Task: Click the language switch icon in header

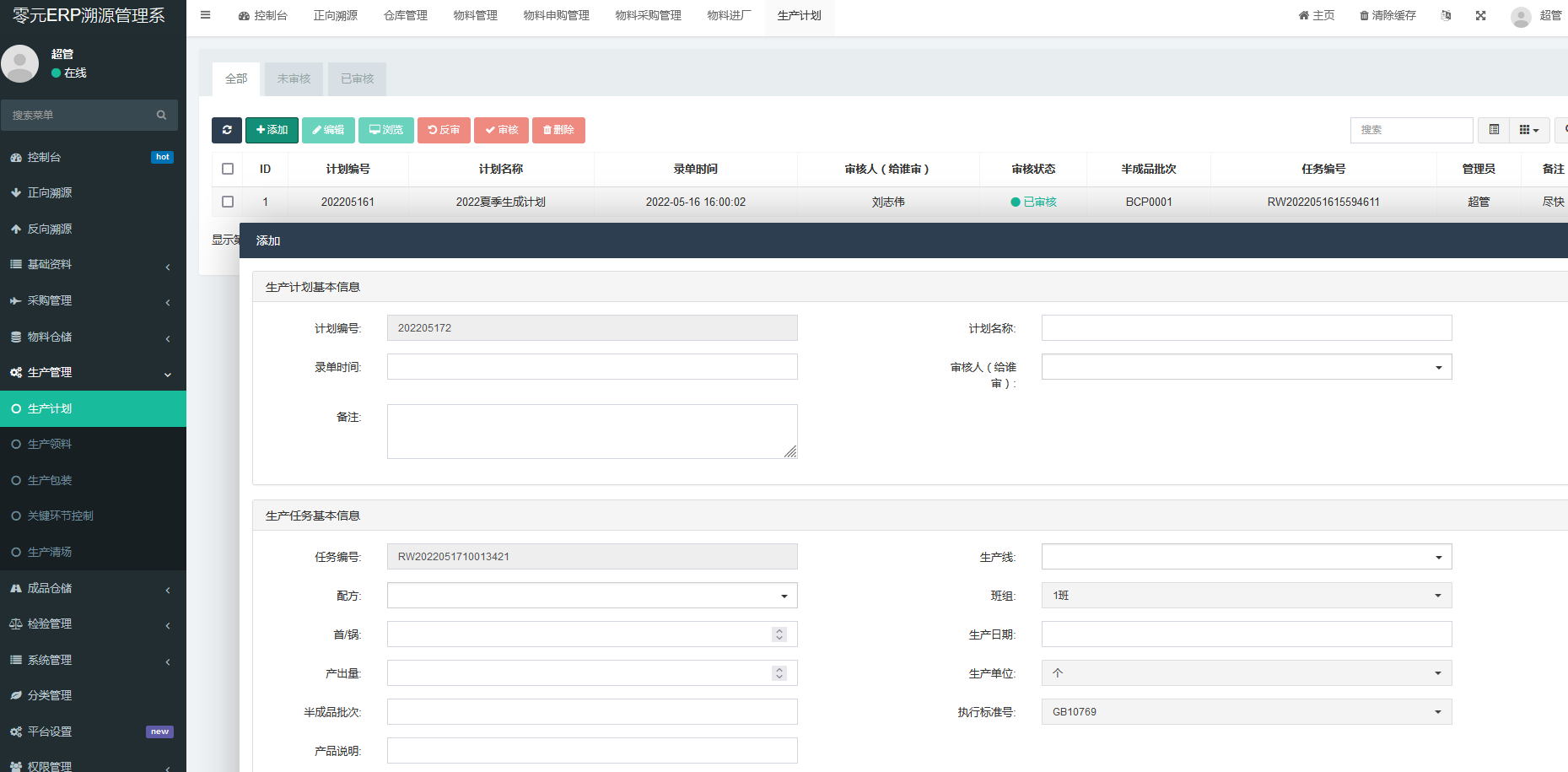Action: 1446,15
